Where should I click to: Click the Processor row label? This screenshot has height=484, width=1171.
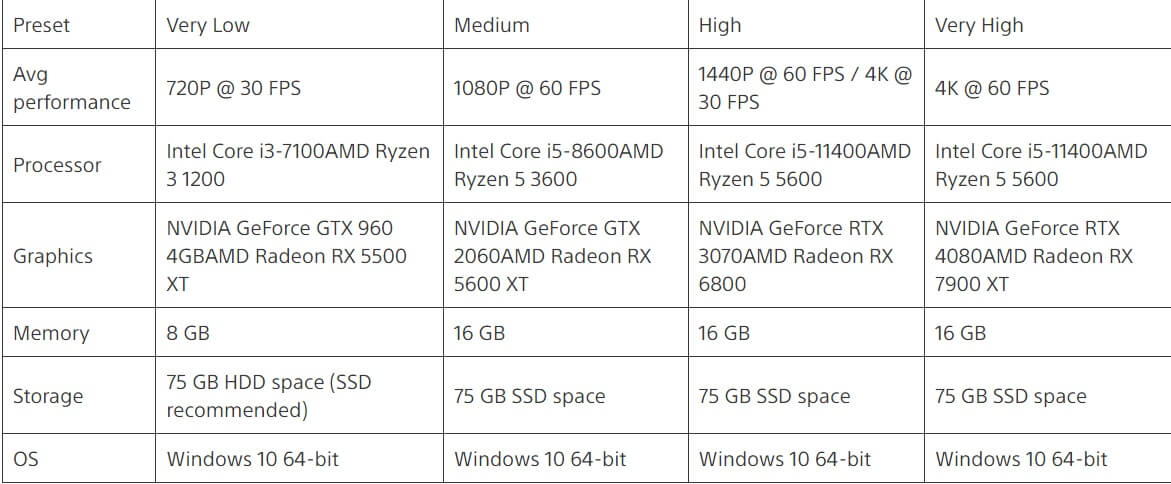(78, 164)
